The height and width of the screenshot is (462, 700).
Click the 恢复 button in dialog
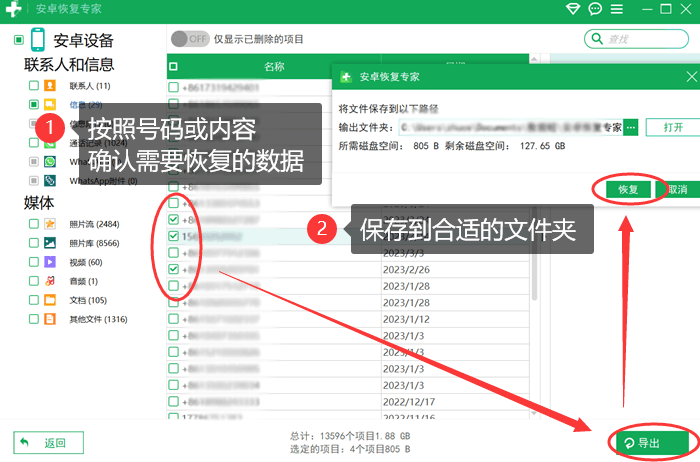[x=628, y=190]
